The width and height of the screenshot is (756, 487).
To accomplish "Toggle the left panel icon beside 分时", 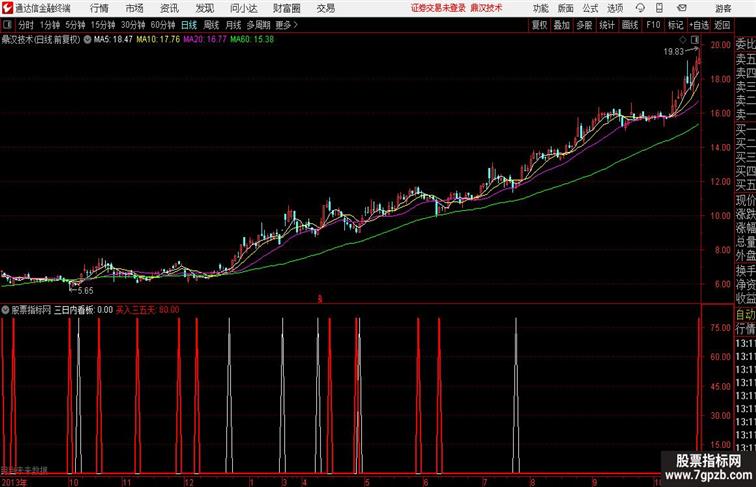I will click(x=7, y=25).
